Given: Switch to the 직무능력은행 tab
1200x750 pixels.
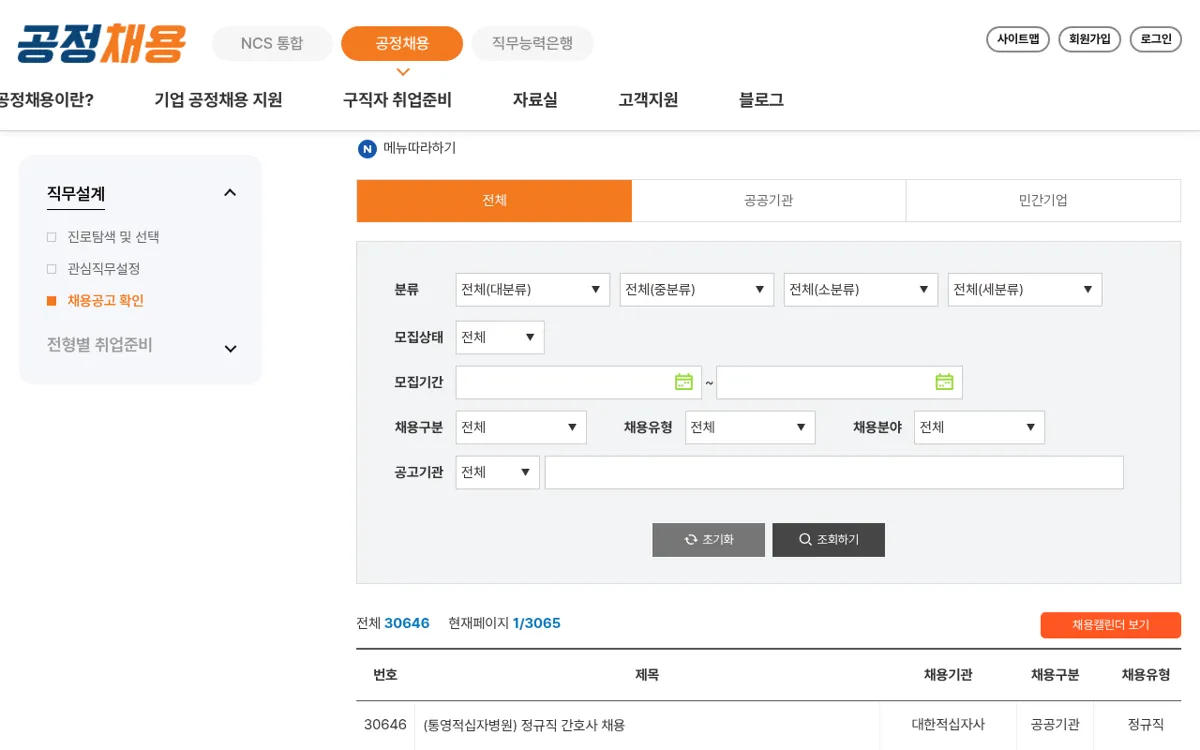Looking at the screenshot, I should 532,43.
